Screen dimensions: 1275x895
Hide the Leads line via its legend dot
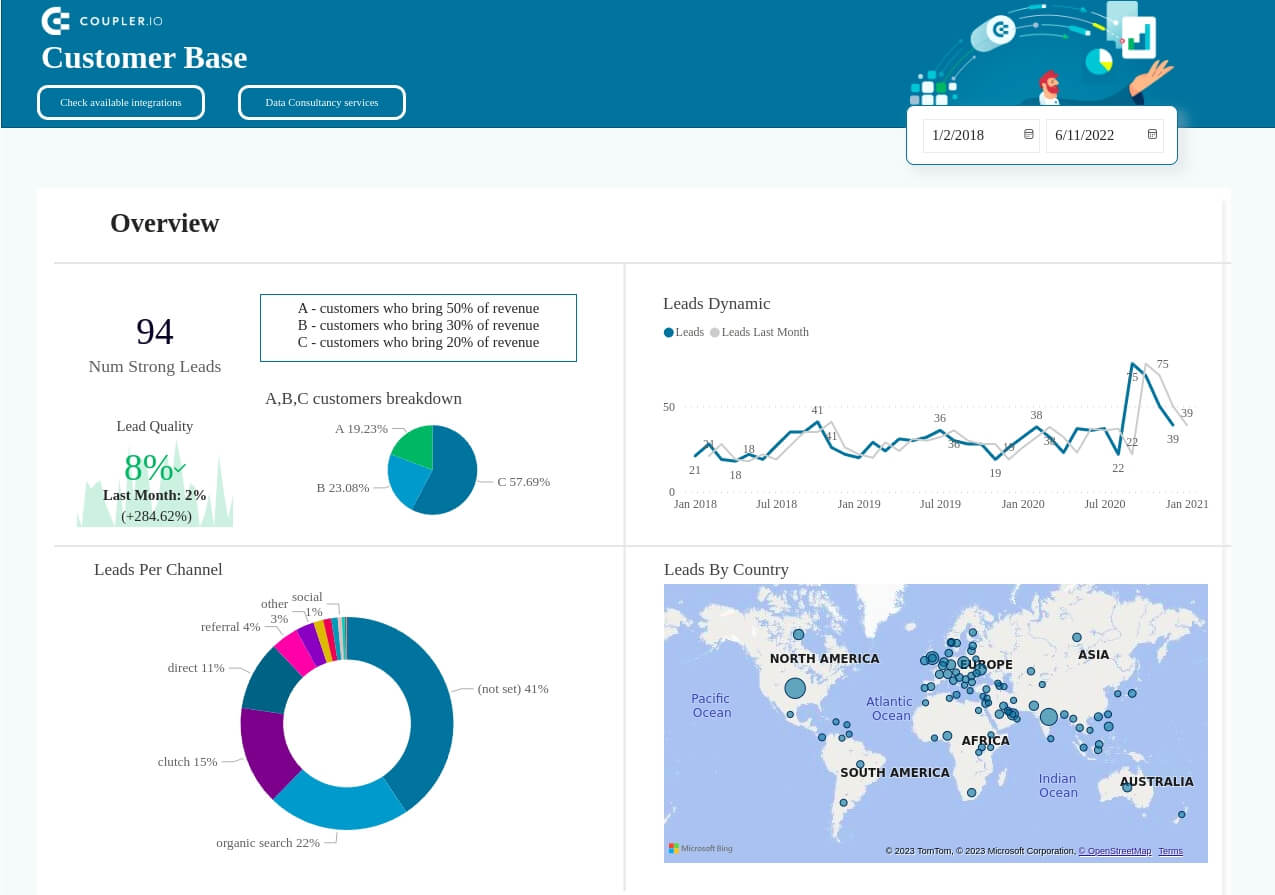[668, 332]
